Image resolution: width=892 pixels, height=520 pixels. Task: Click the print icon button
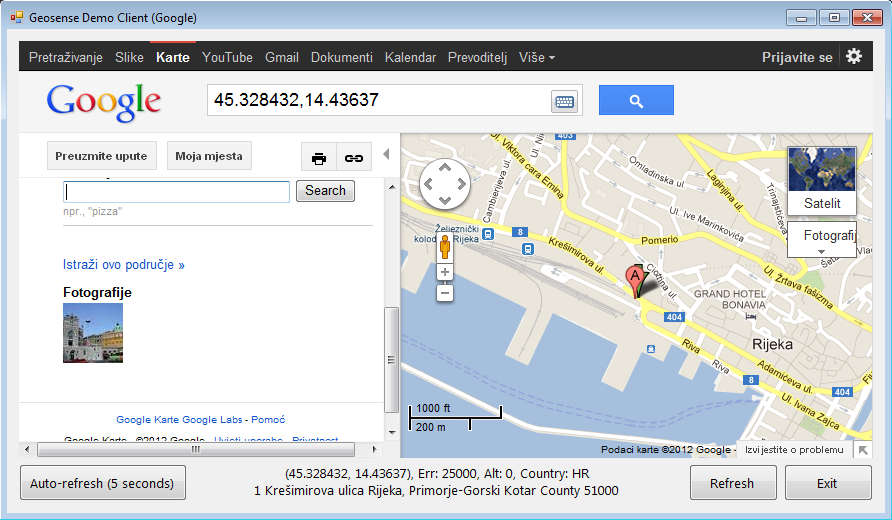click(319, 157)
